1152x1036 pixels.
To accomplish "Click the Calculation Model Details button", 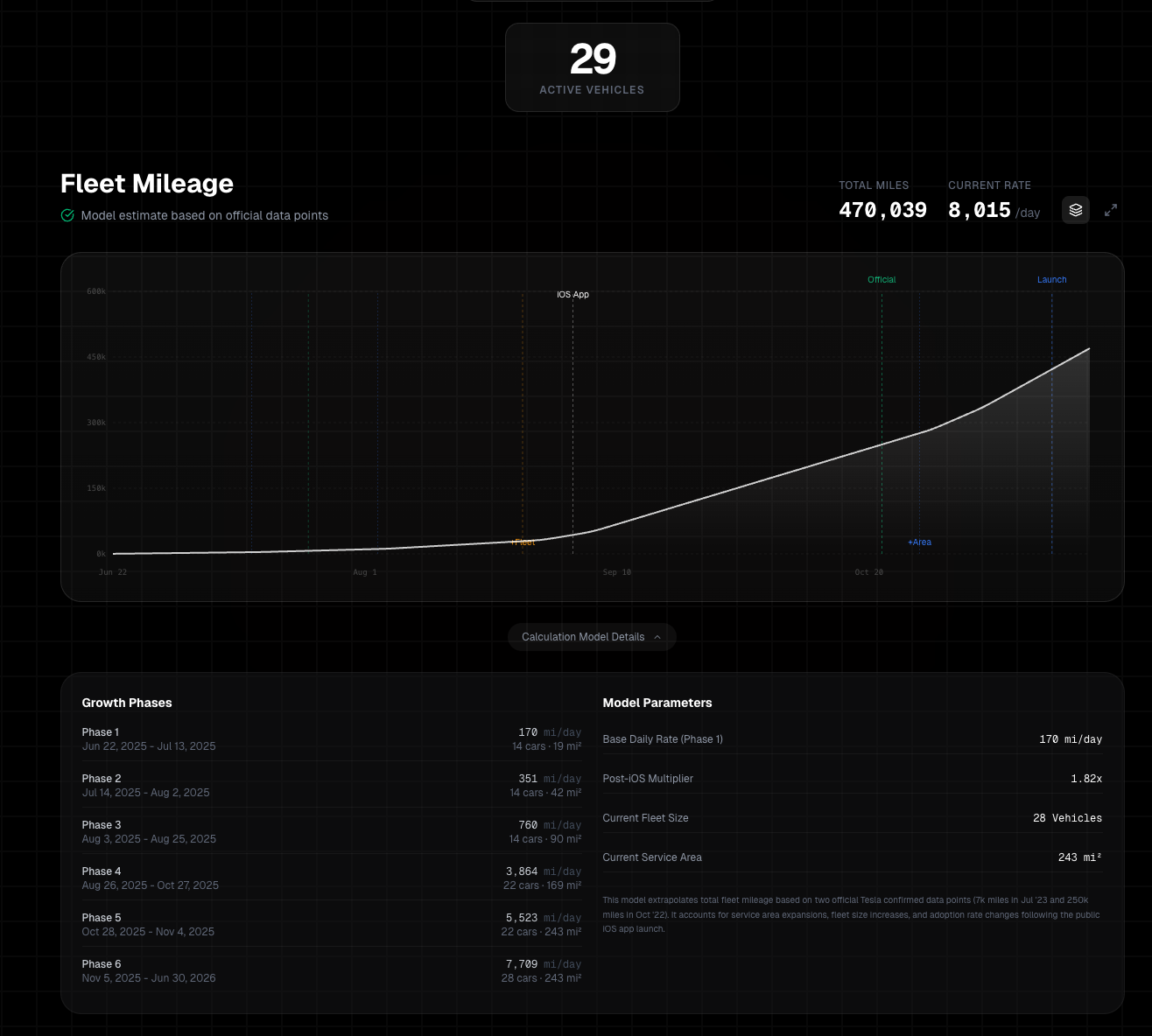I will (x=592, y=637).
